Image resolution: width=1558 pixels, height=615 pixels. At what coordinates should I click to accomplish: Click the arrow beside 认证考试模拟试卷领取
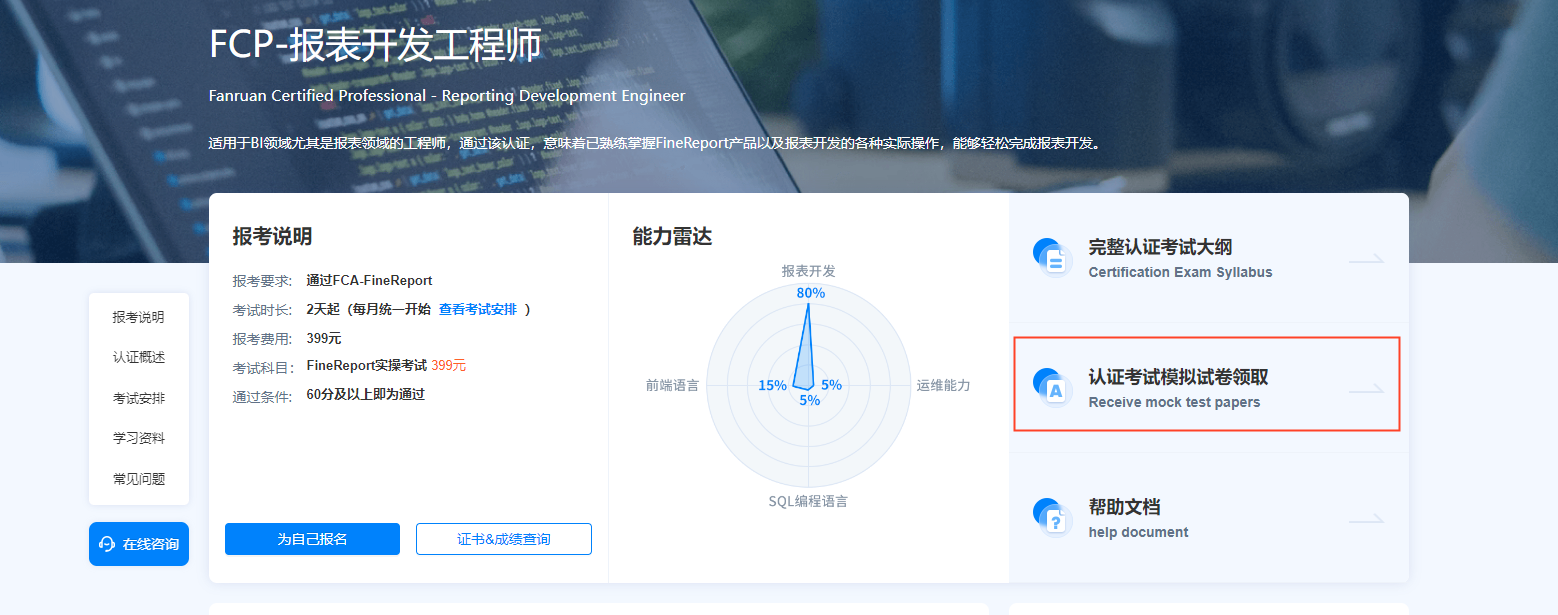pos(1366,389)
